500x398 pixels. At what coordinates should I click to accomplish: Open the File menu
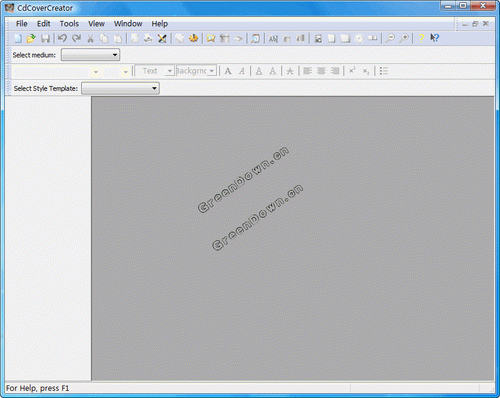pyautogui.click(x=22, y=24)
